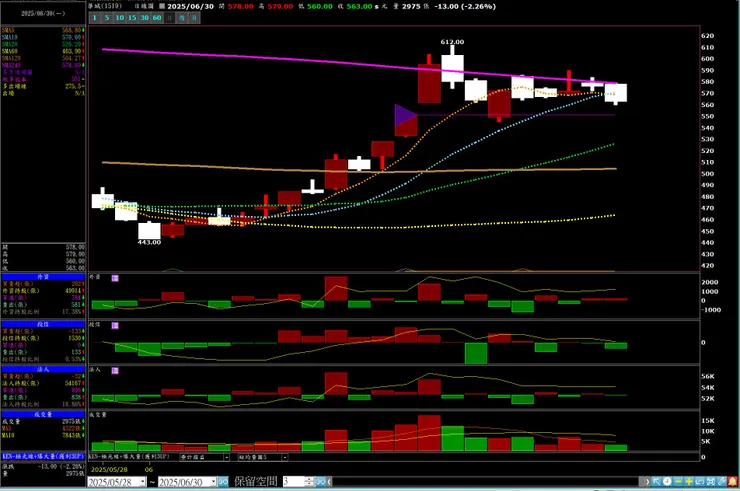Click the -13.00 (-2.26%) change value at top
This screenshot has width=740, height=491.
[465, 7]
